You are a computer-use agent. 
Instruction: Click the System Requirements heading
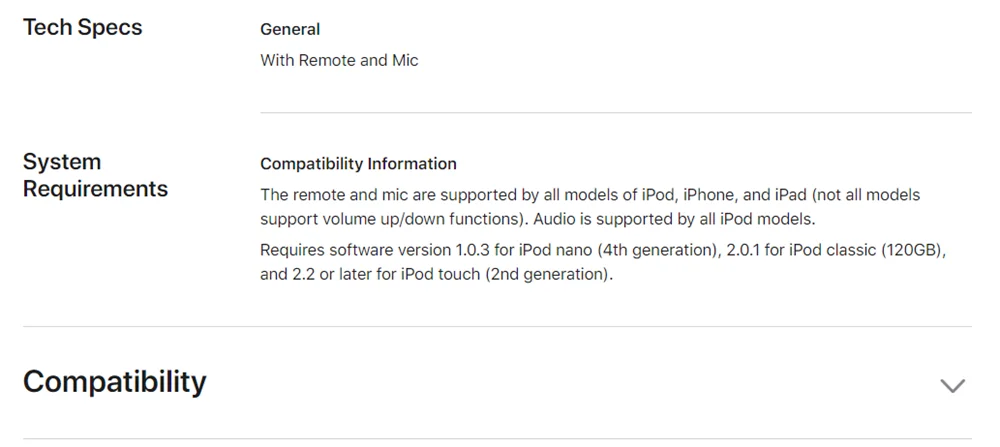[x=96, y=175]
